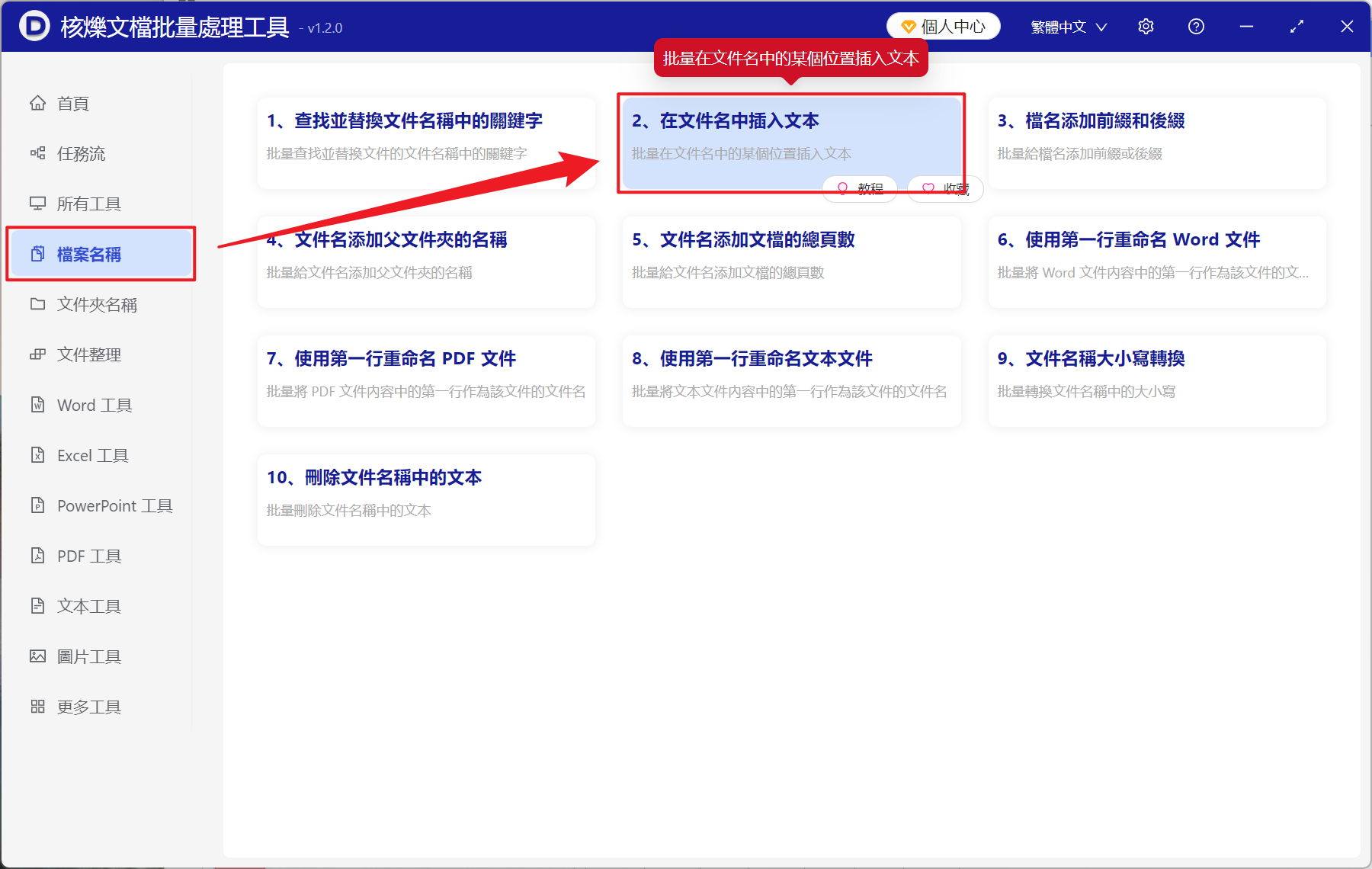1372x869 pixels.
Task: Click the settings gear in title bar
Action: [x=1146, y=25]
